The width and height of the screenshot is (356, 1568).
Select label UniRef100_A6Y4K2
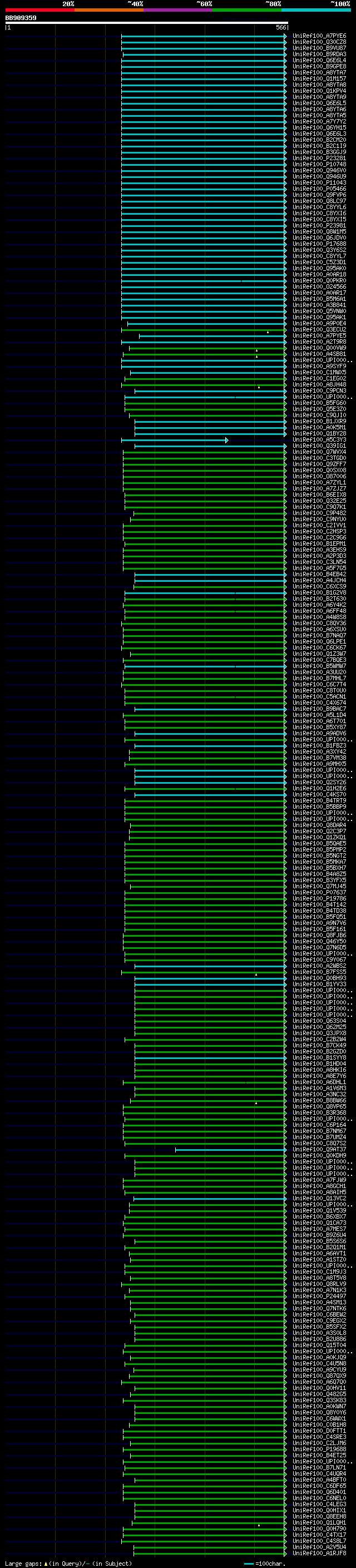click(319, 605)
